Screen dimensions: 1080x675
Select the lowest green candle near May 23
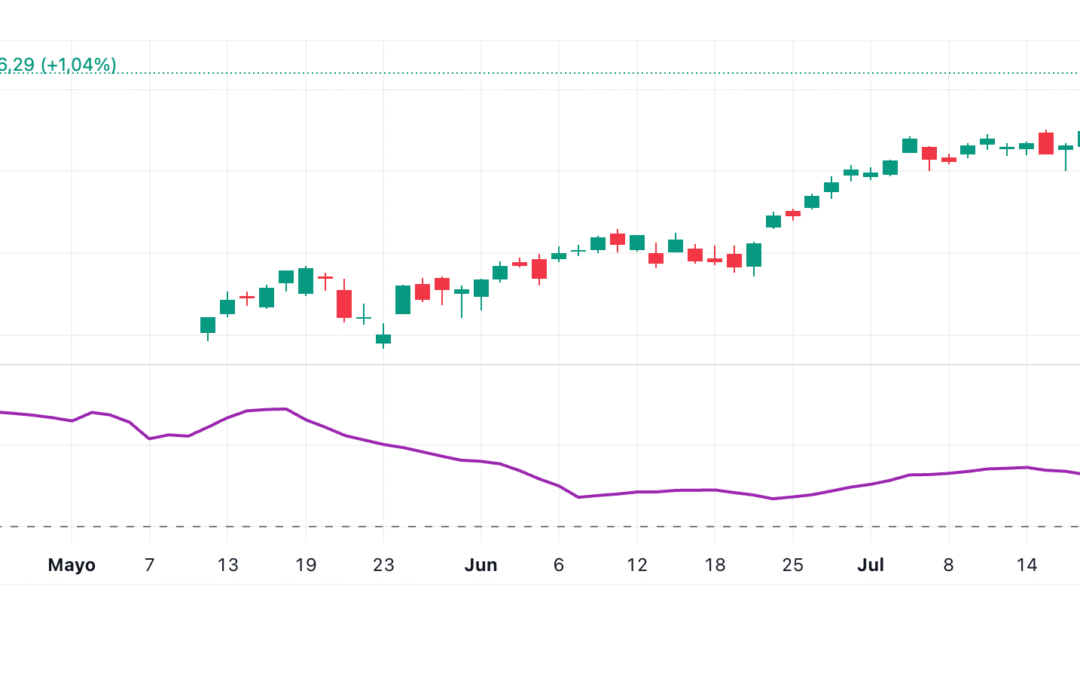tap(383, 340)
